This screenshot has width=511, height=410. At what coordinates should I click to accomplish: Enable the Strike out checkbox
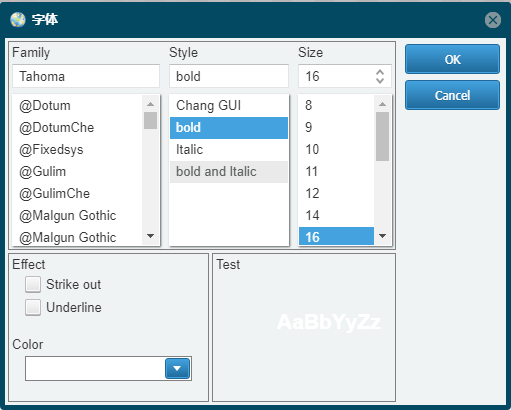(x=33, y=284)
